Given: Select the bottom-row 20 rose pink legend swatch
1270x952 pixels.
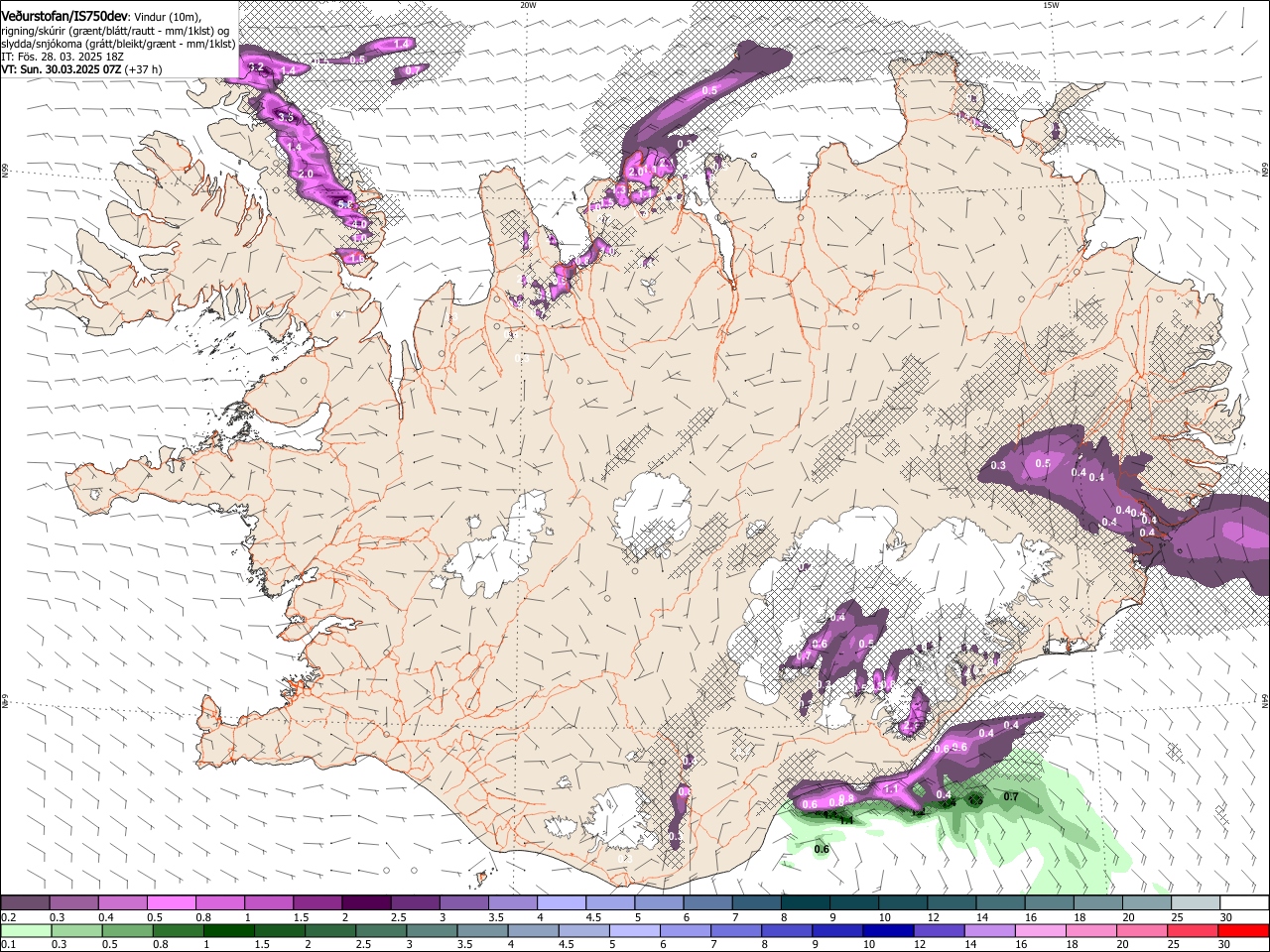Looking at the screenshot, I should (1143, 930).
